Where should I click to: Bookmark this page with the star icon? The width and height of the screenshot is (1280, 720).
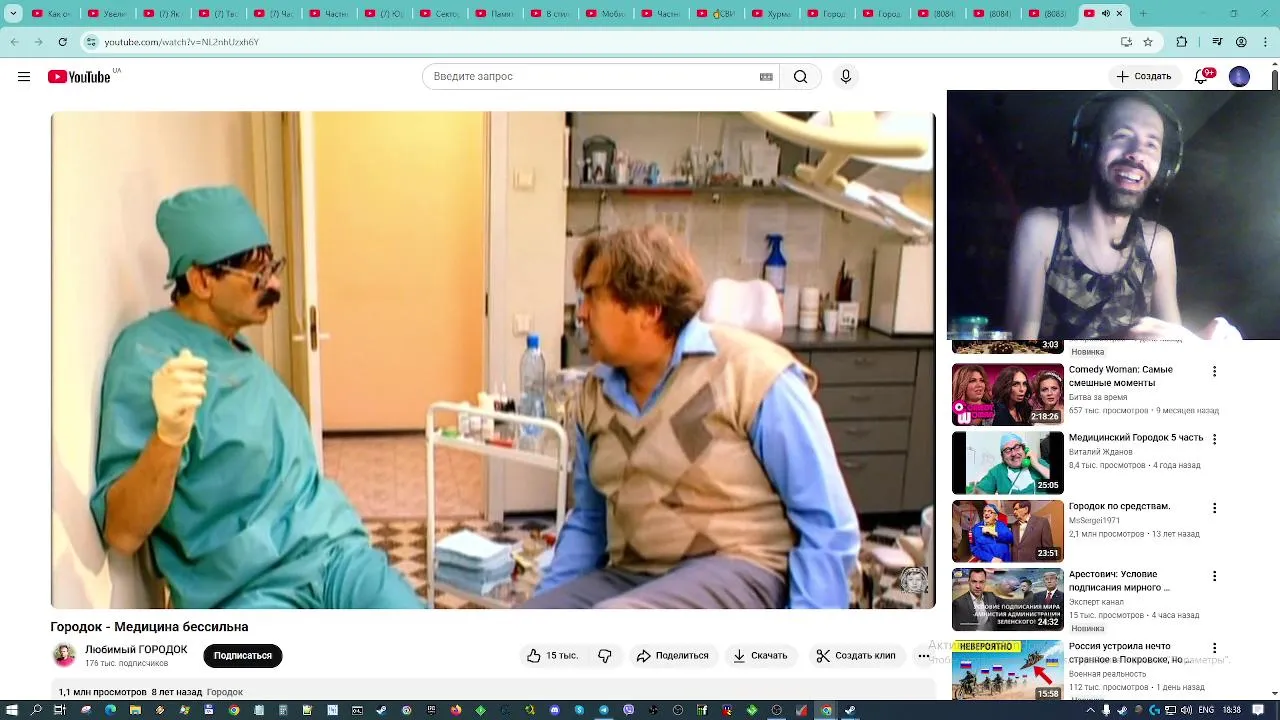[x=1148, y=42]
